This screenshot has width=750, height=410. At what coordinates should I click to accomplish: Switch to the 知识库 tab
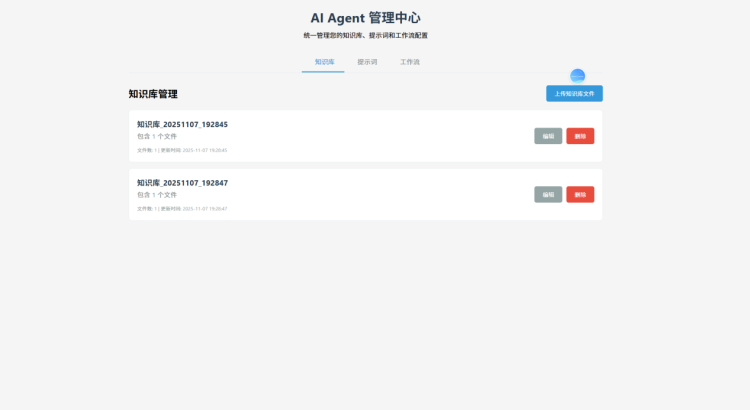click(x=324, y=62)
